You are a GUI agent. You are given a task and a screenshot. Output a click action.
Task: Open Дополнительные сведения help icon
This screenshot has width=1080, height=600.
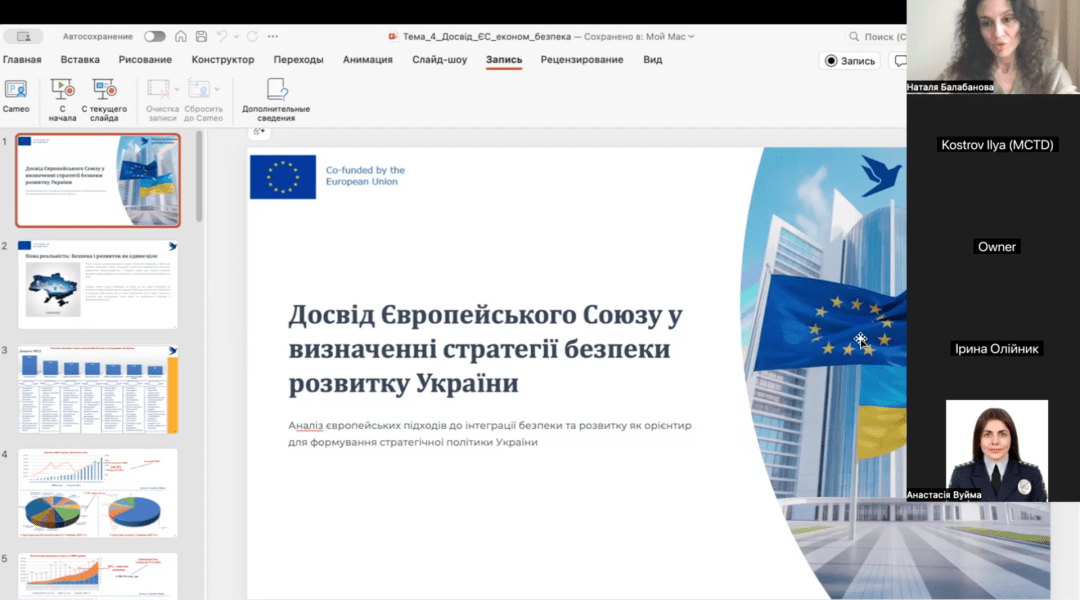[276, 90]
